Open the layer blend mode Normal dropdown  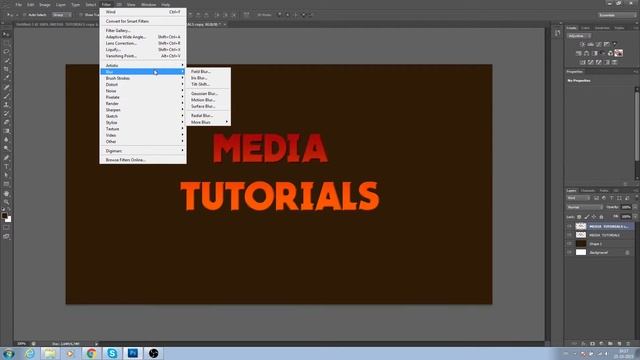584,207
